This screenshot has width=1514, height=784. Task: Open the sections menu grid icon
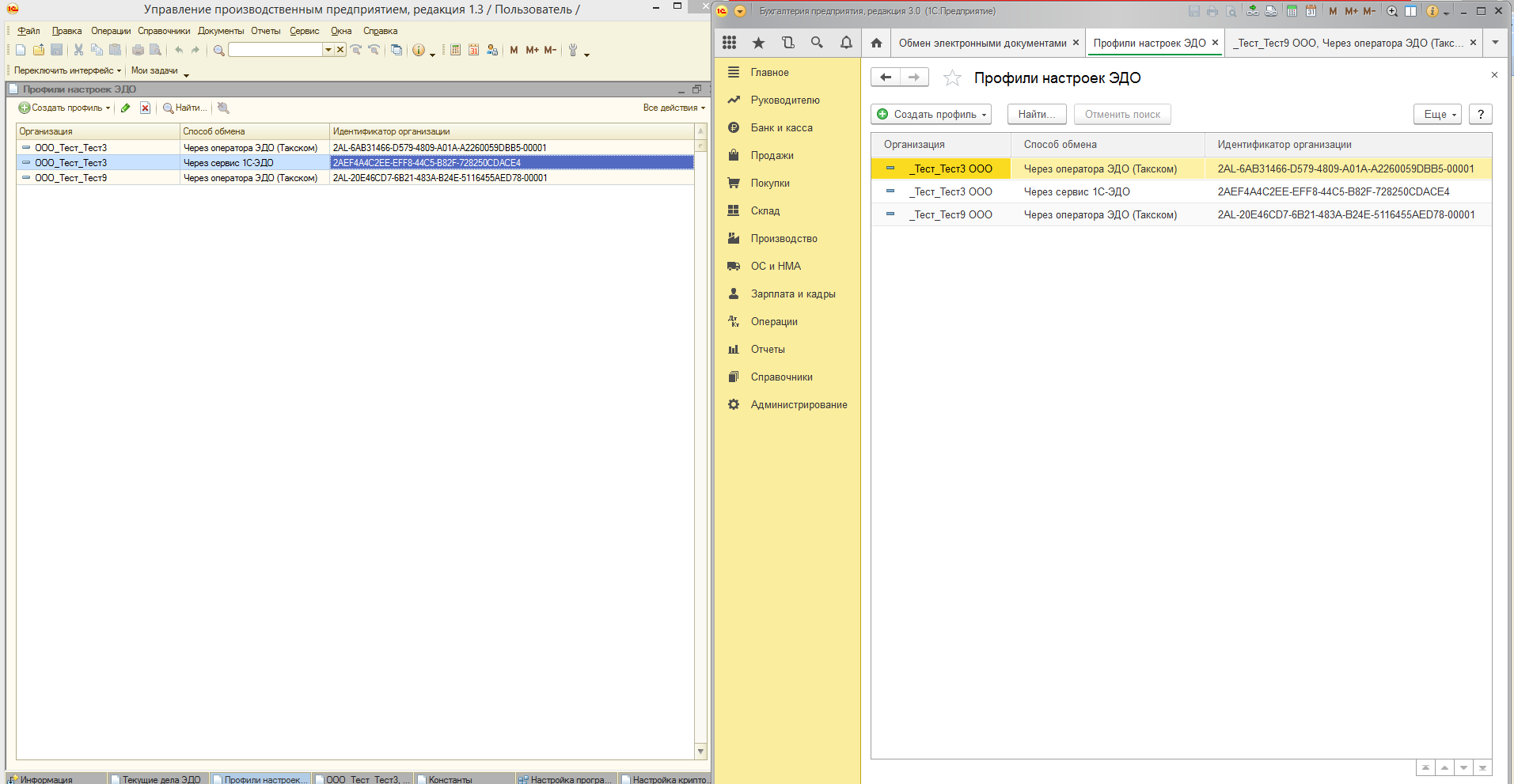coord(729,43)
